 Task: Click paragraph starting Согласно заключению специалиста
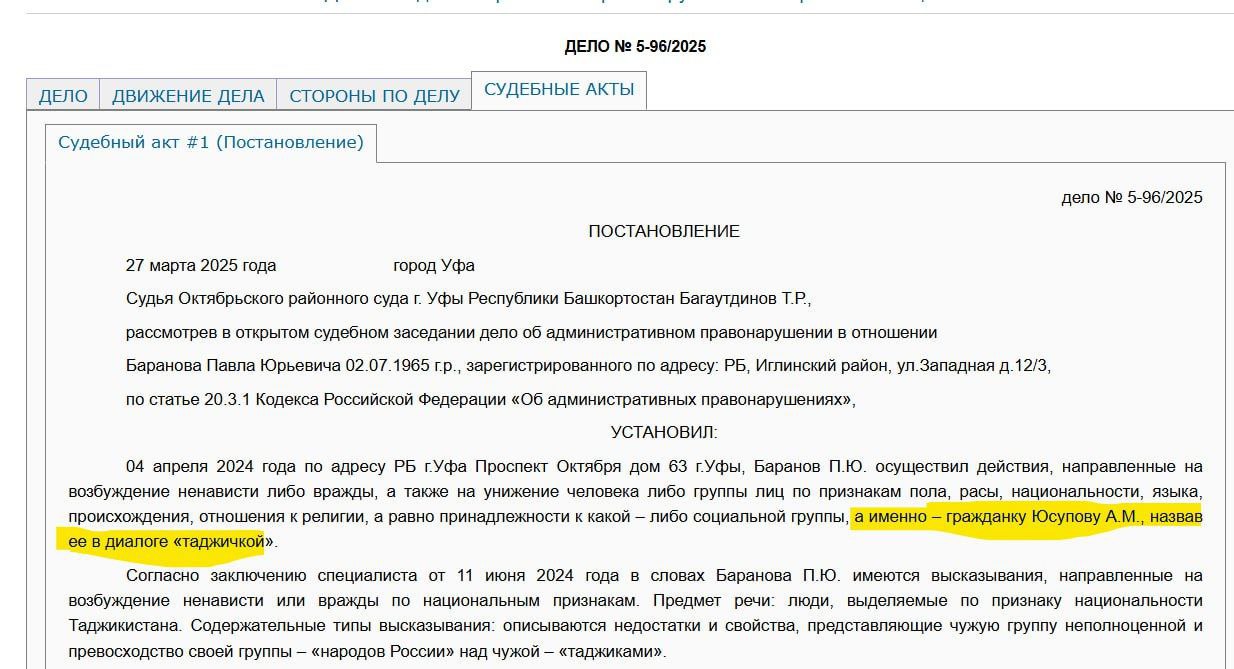pos(400,576)
